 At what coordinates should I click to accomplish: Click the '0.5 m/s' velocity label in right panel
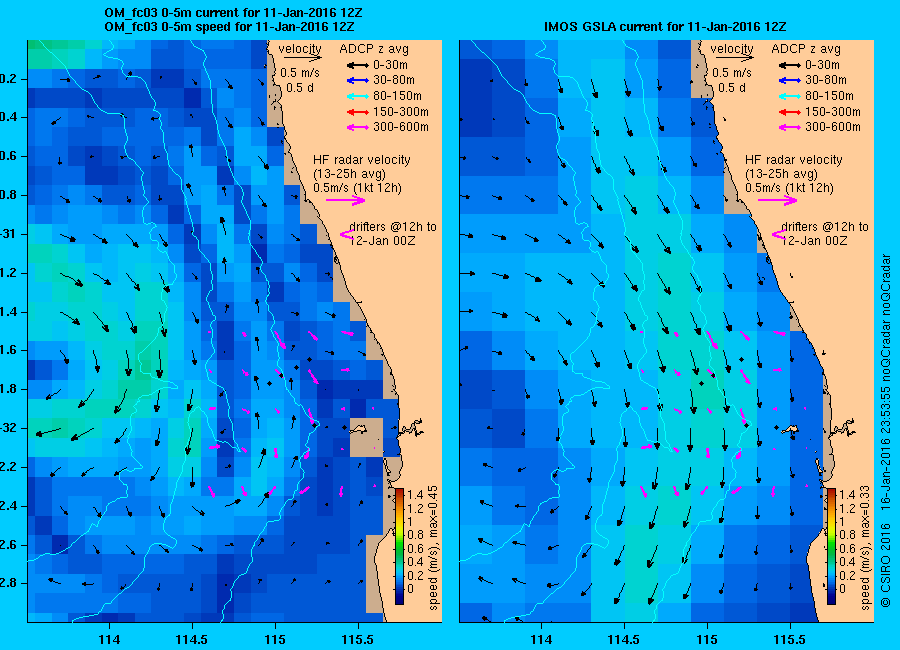[x=732, y=73]
